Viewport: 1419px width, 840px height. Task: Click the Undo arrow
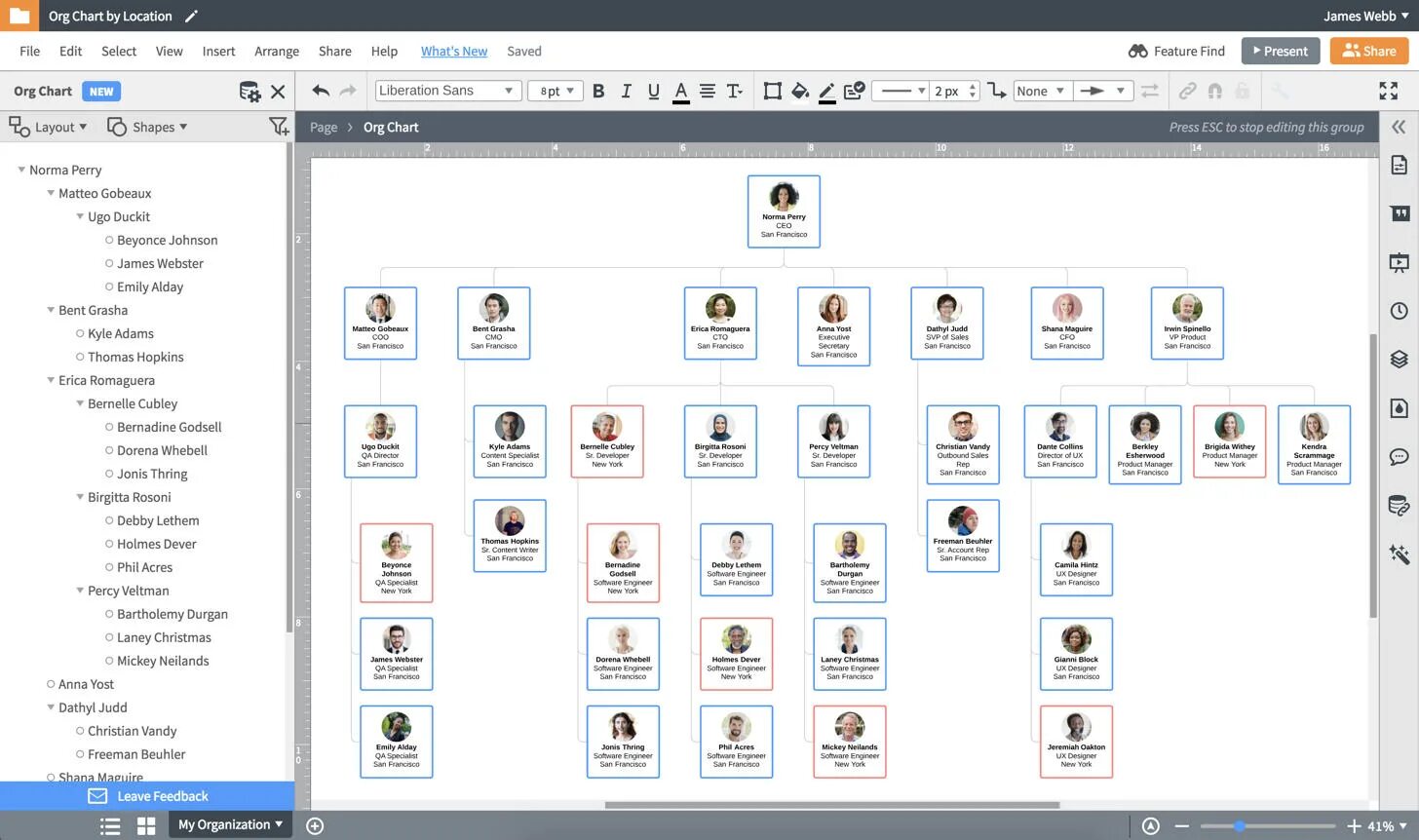coord(321,91)
